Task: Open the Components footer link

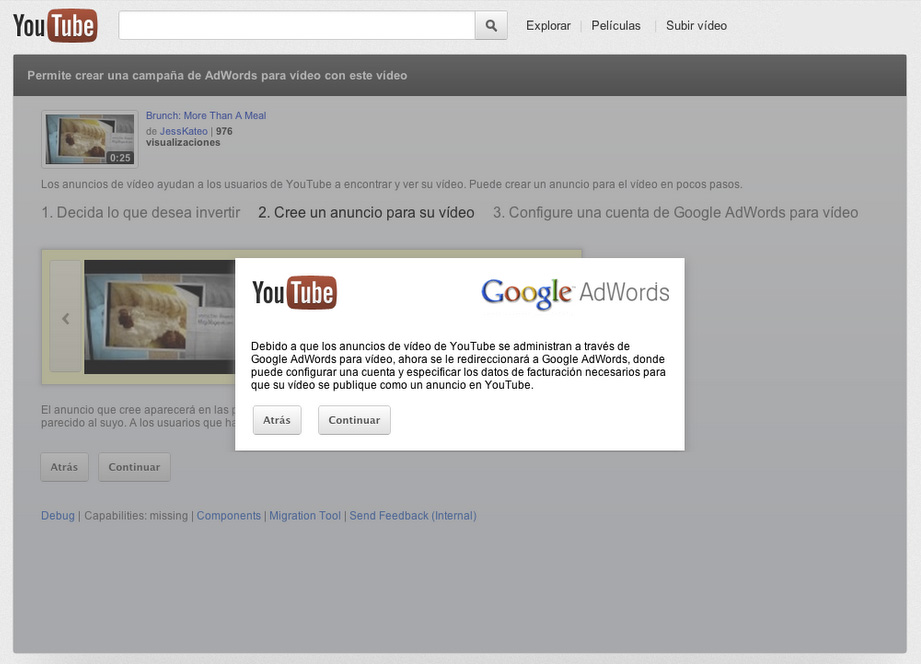Action: click(x=228, y=516)
